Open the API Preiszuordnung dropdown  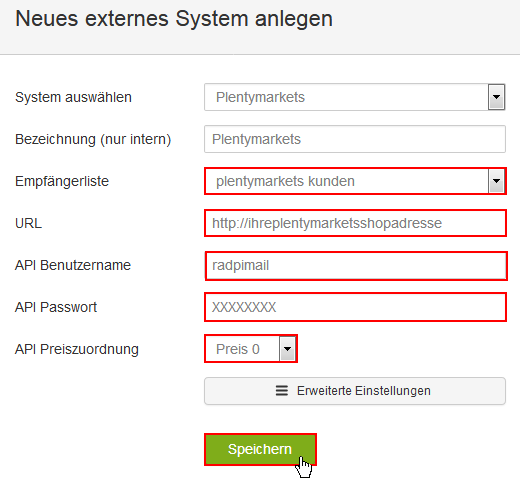click(251, 349)
